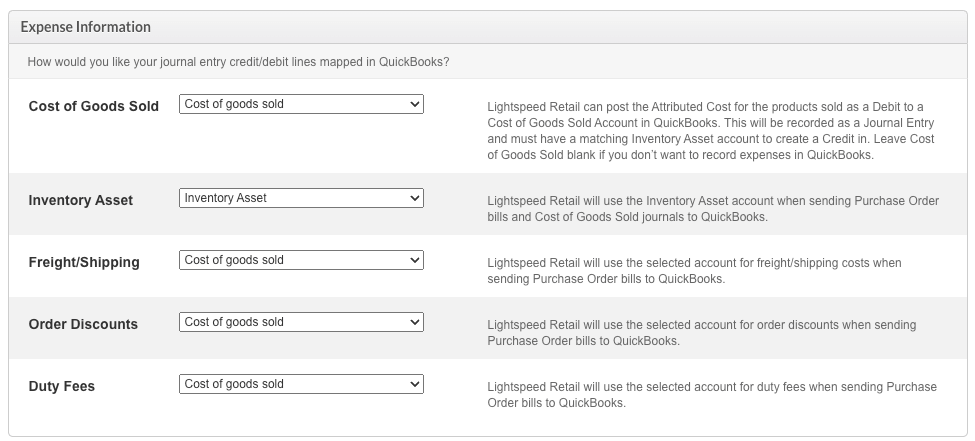Click the Cost of Goods Sold label

tap(93, 106)
